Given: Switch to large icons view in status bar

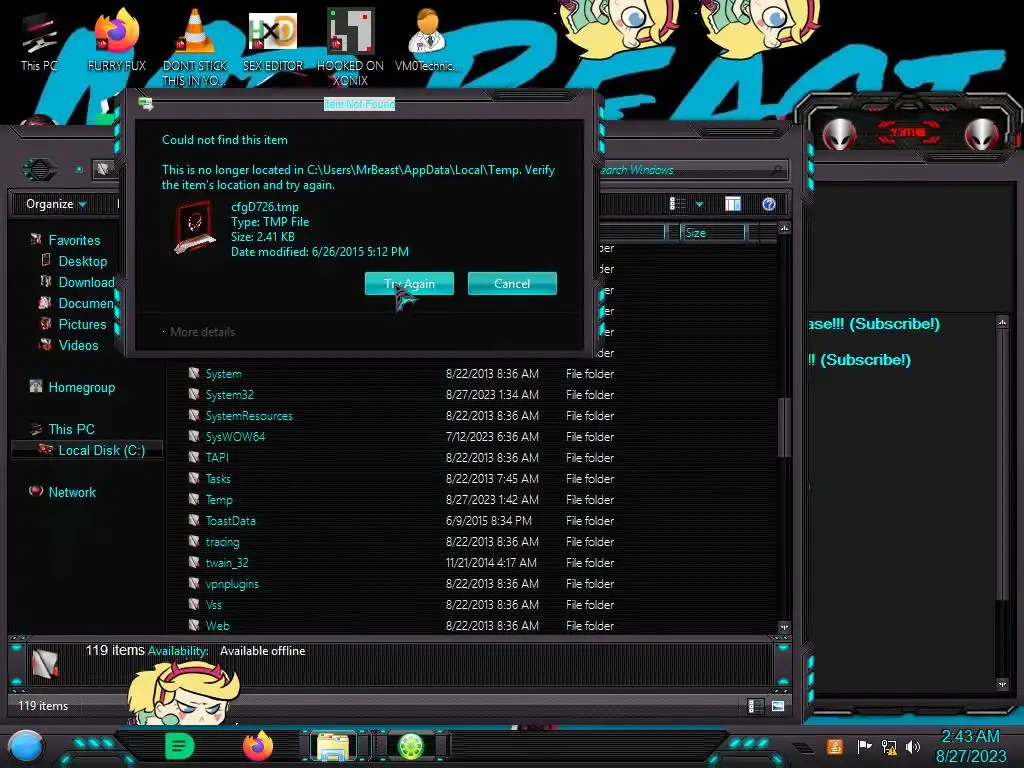Looking at the screenshot, I should point(778,706).
